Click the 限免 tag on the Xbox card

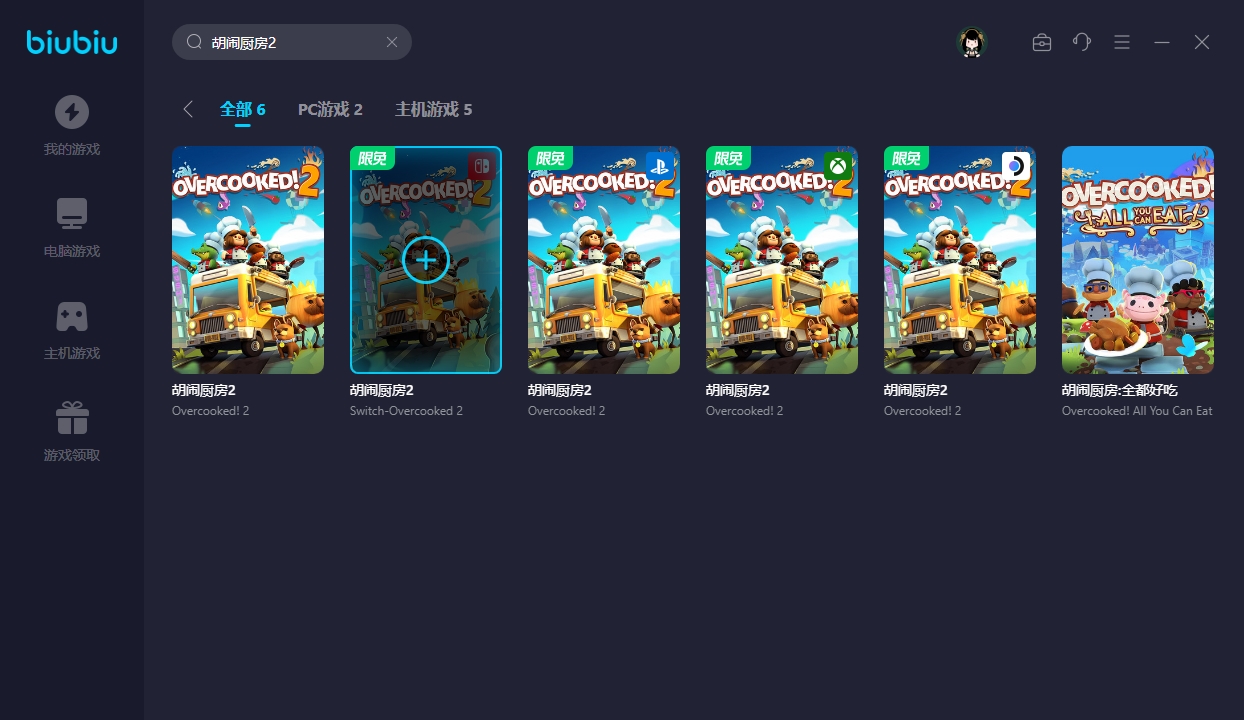(729, 158)
